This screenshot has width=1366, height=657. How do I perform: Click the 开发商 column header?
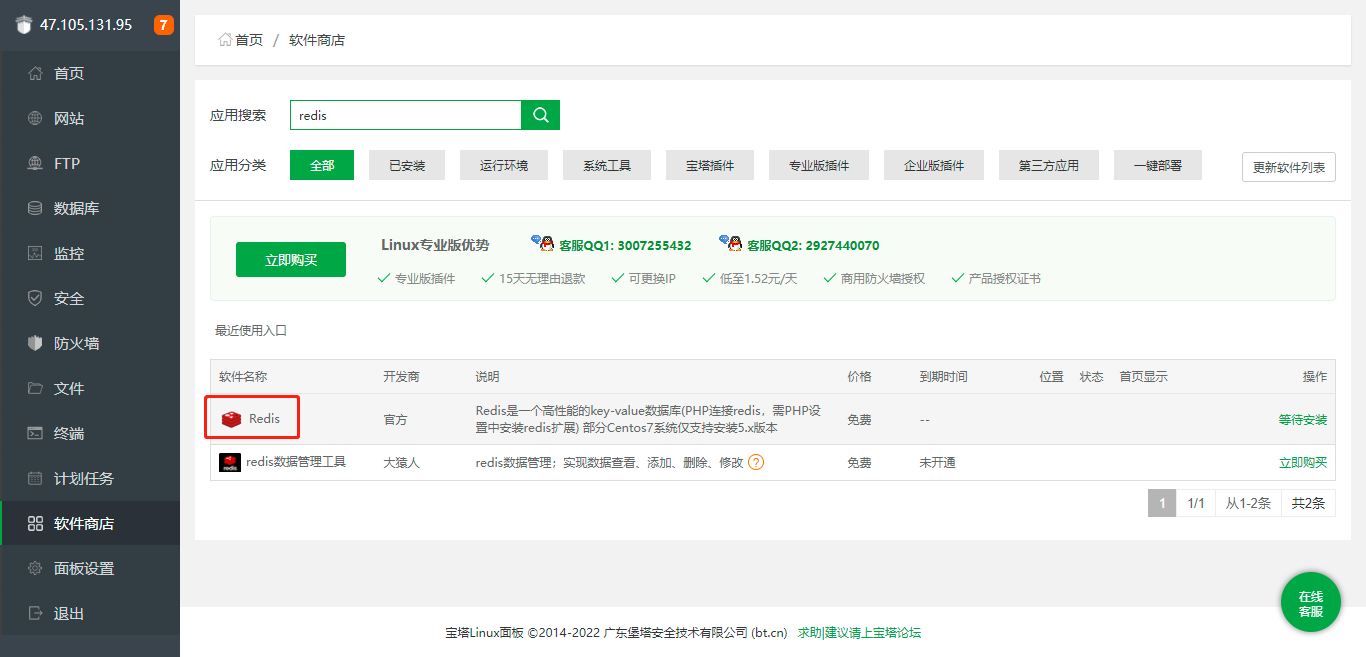click(401, 377)
